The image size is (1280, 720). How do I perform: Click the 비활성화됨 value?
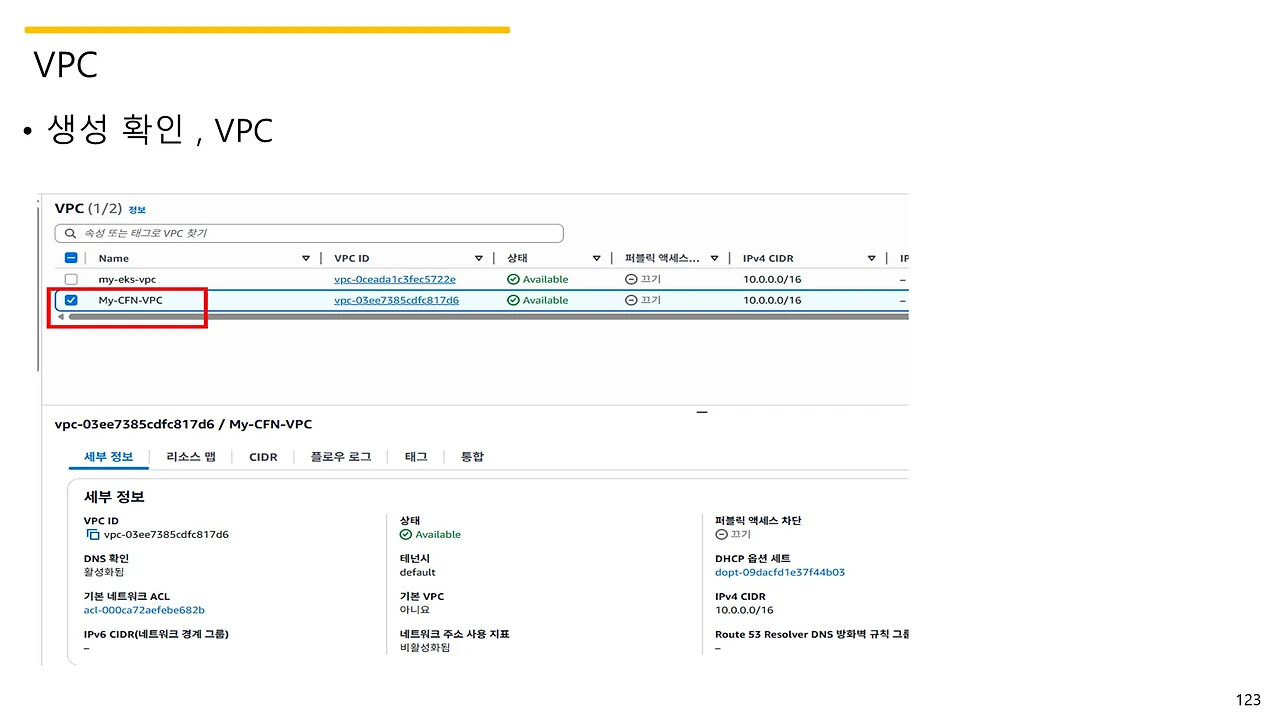pyautogui.click(x=425, y=648)
